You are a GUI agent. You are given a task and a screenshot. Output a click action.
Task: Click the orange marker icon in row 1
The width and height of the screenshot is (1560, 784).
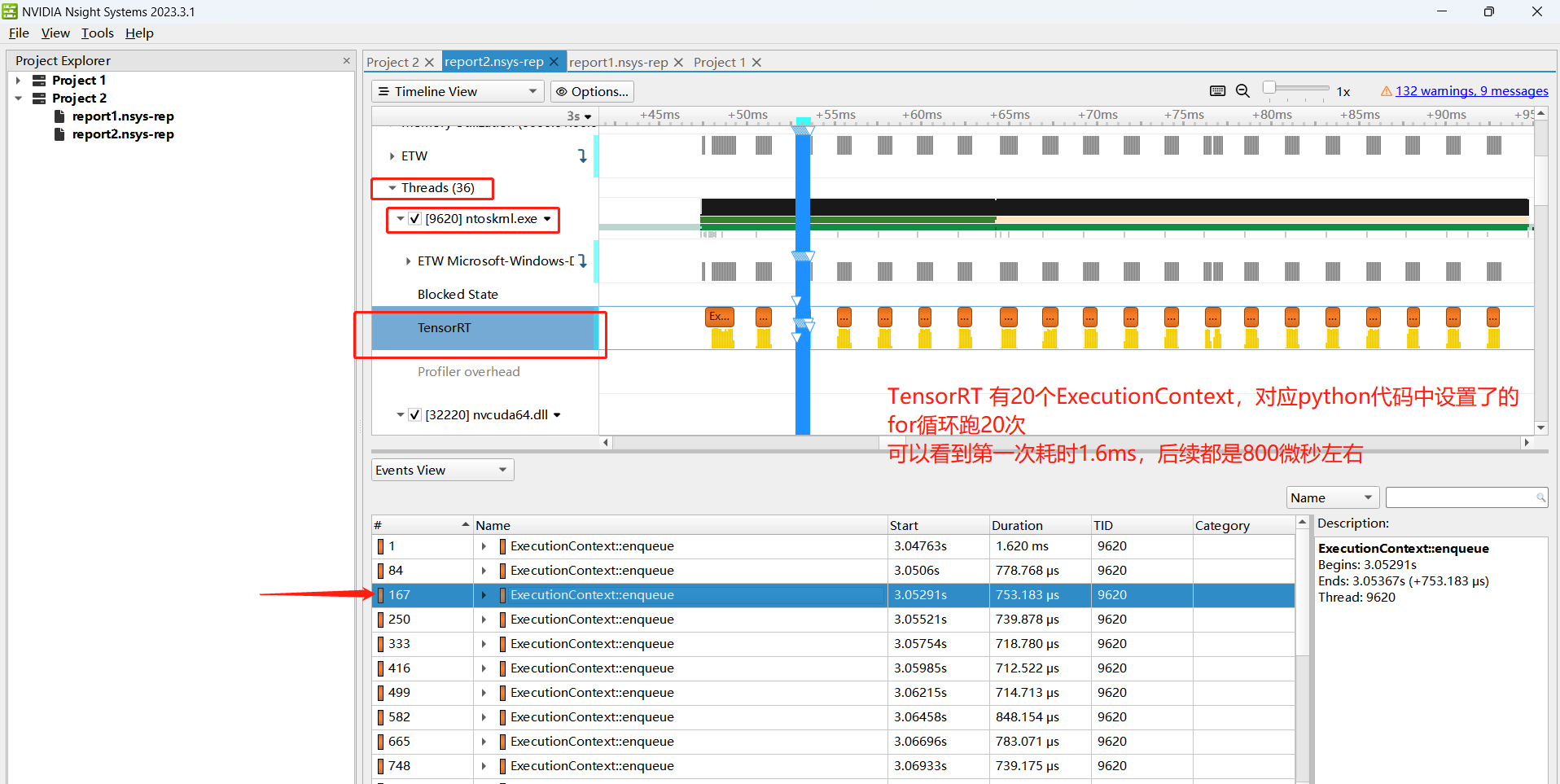(x=380, y=546)
